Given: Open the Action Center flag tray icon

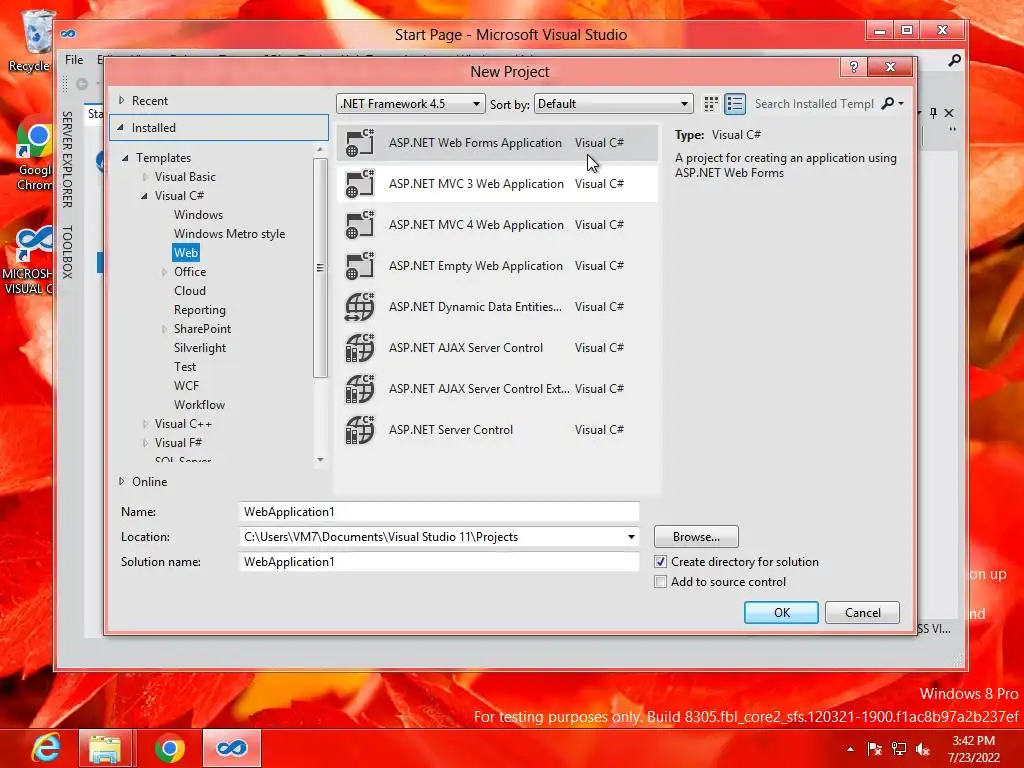Looking at the screenshot, I should click(874, 749).
